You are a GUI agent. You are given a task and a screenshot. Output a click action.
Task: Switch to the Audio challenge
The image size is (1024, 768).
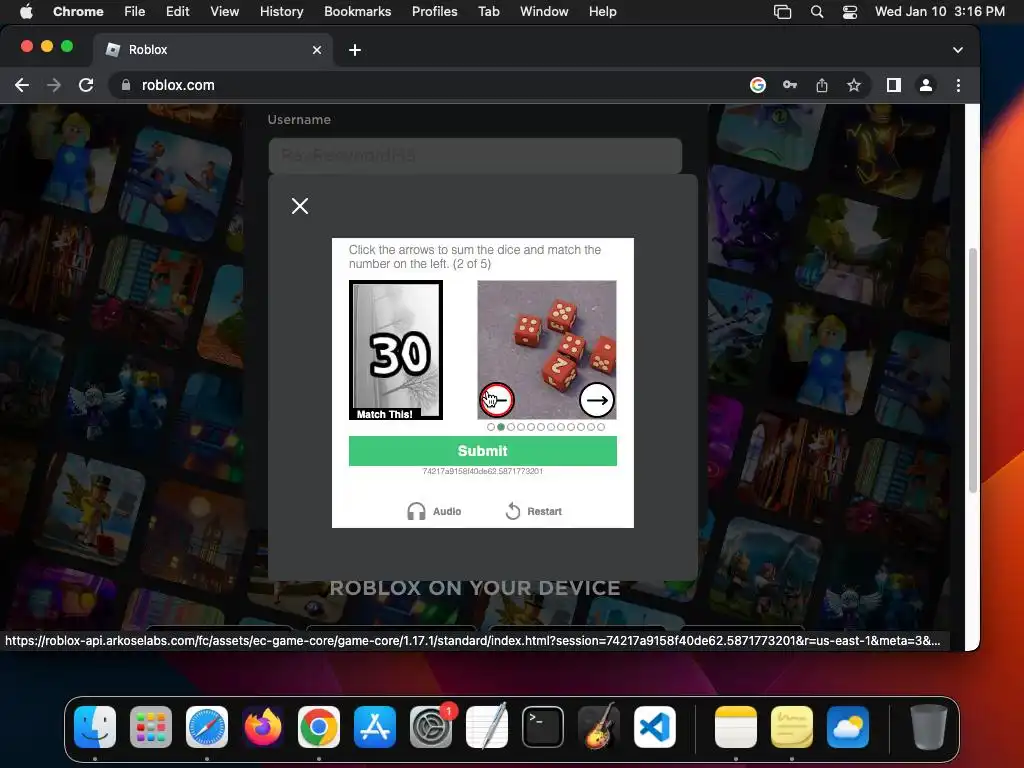pos(434,511)
